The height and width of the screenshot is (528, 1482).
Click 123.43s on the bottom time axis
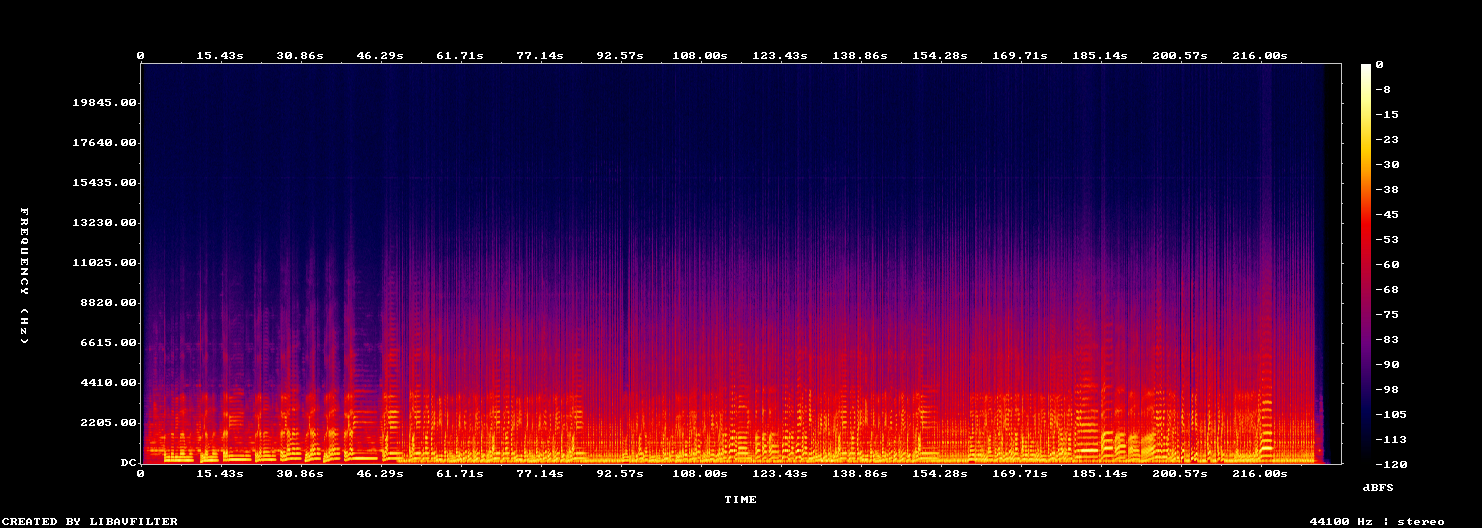tap(780, 473)
